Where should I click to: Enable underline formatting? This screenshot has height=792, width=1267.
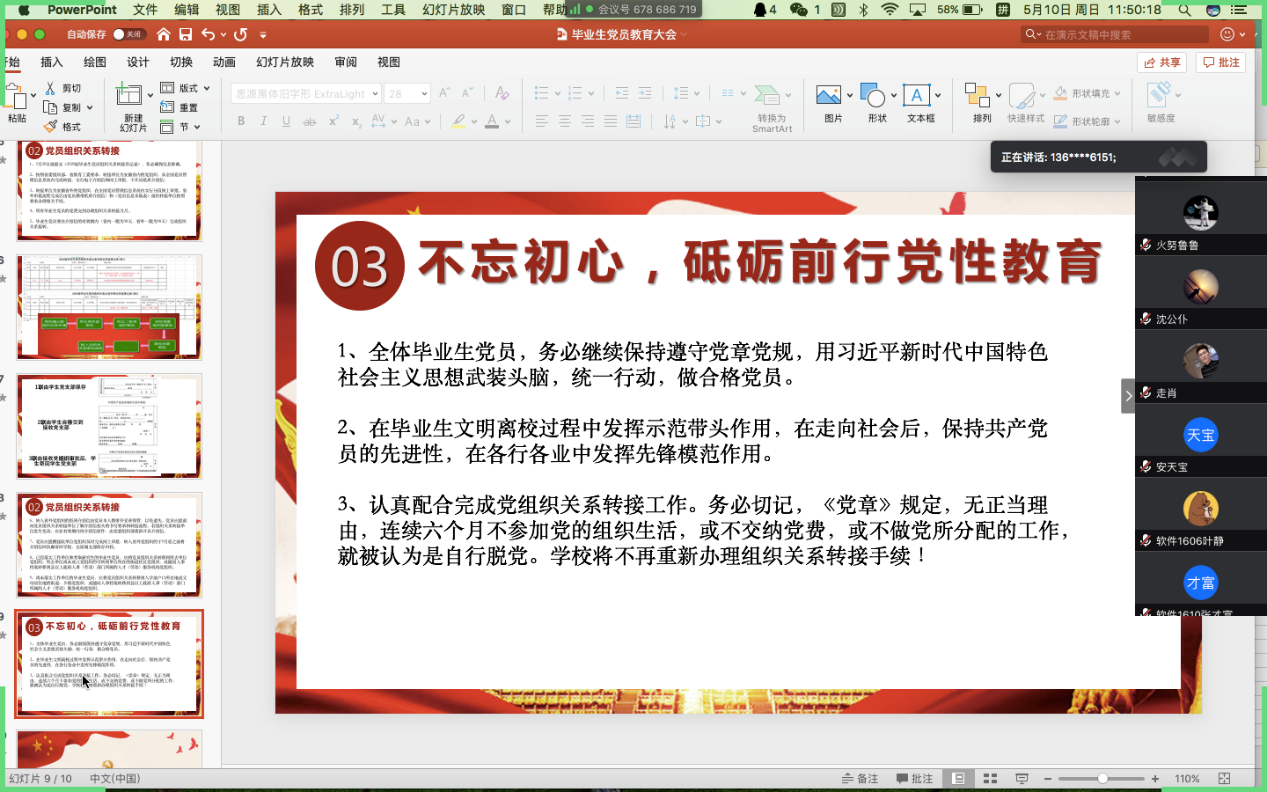tap(284, 119)
